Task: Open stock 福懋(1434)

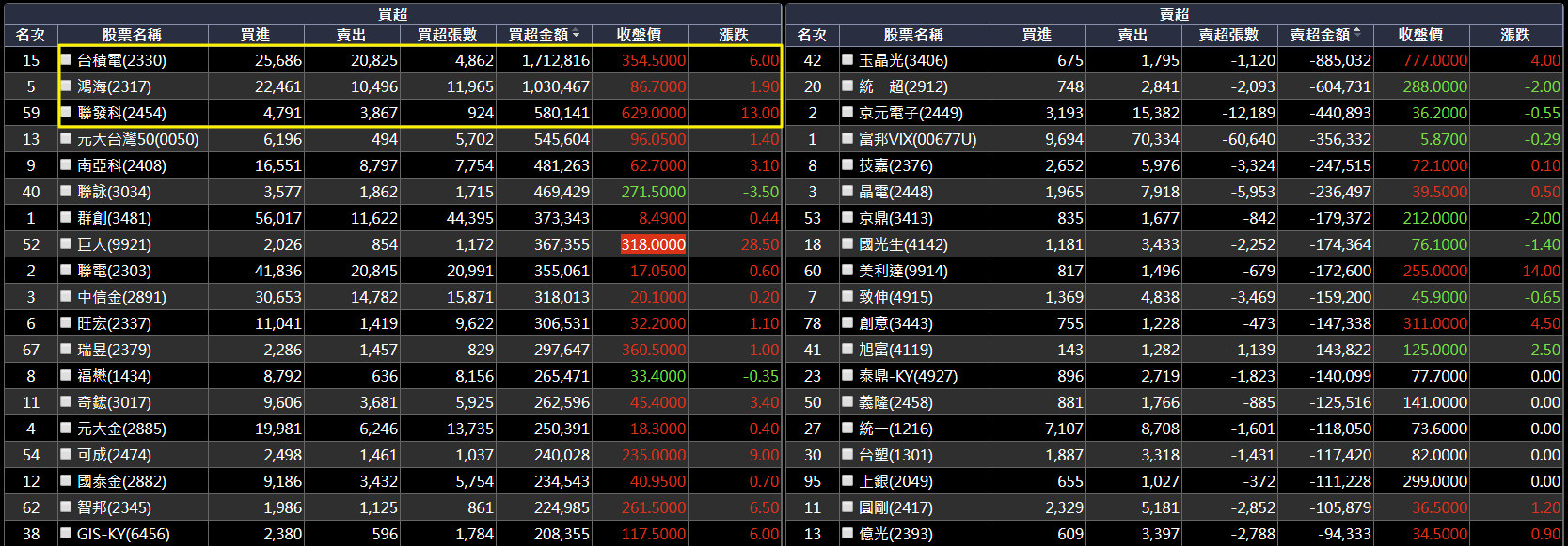Action: (114, 376)
